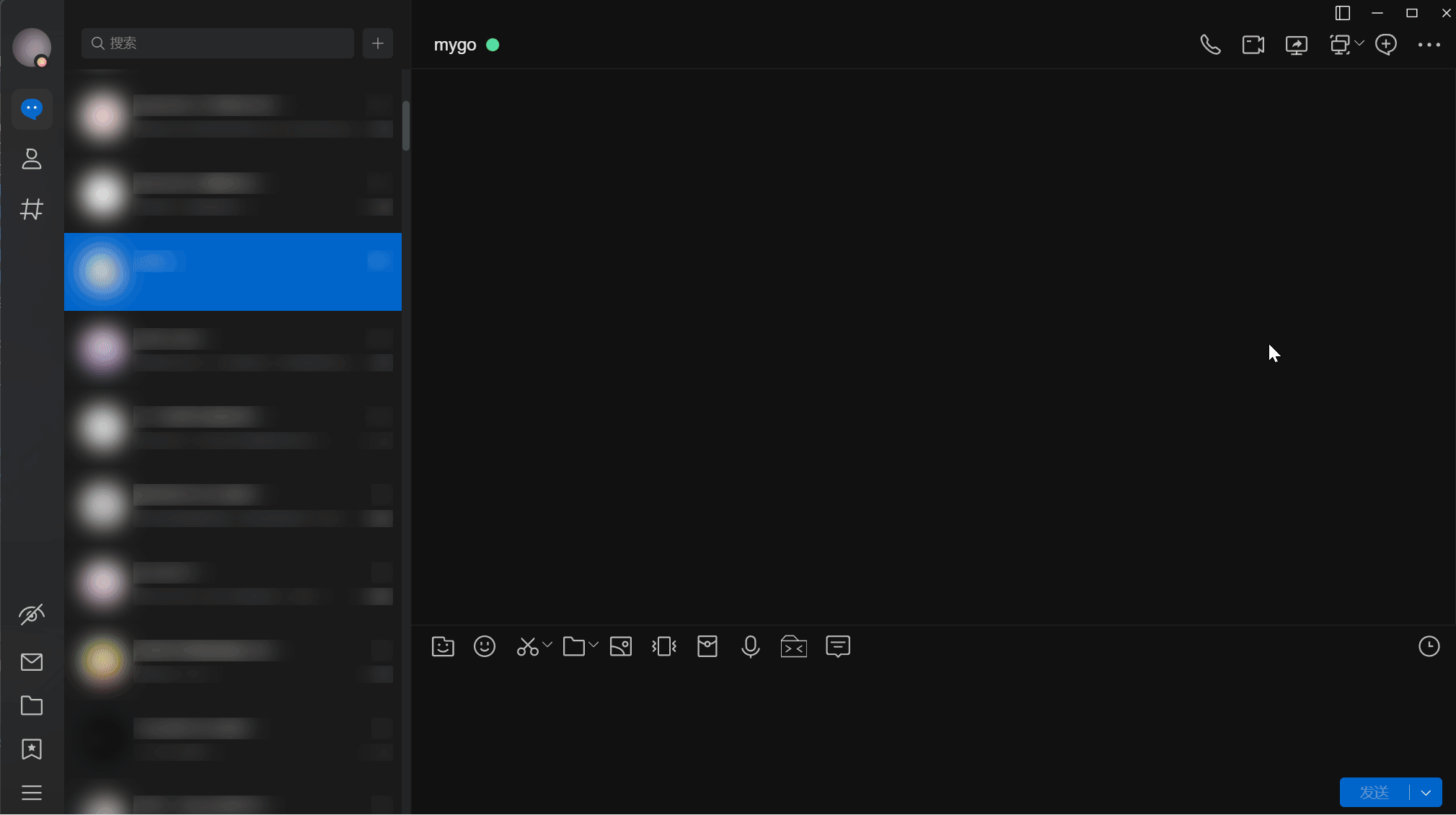The image size is (1456, 815).
Task: Click the 发送 send button
Action: [1374, 793]
